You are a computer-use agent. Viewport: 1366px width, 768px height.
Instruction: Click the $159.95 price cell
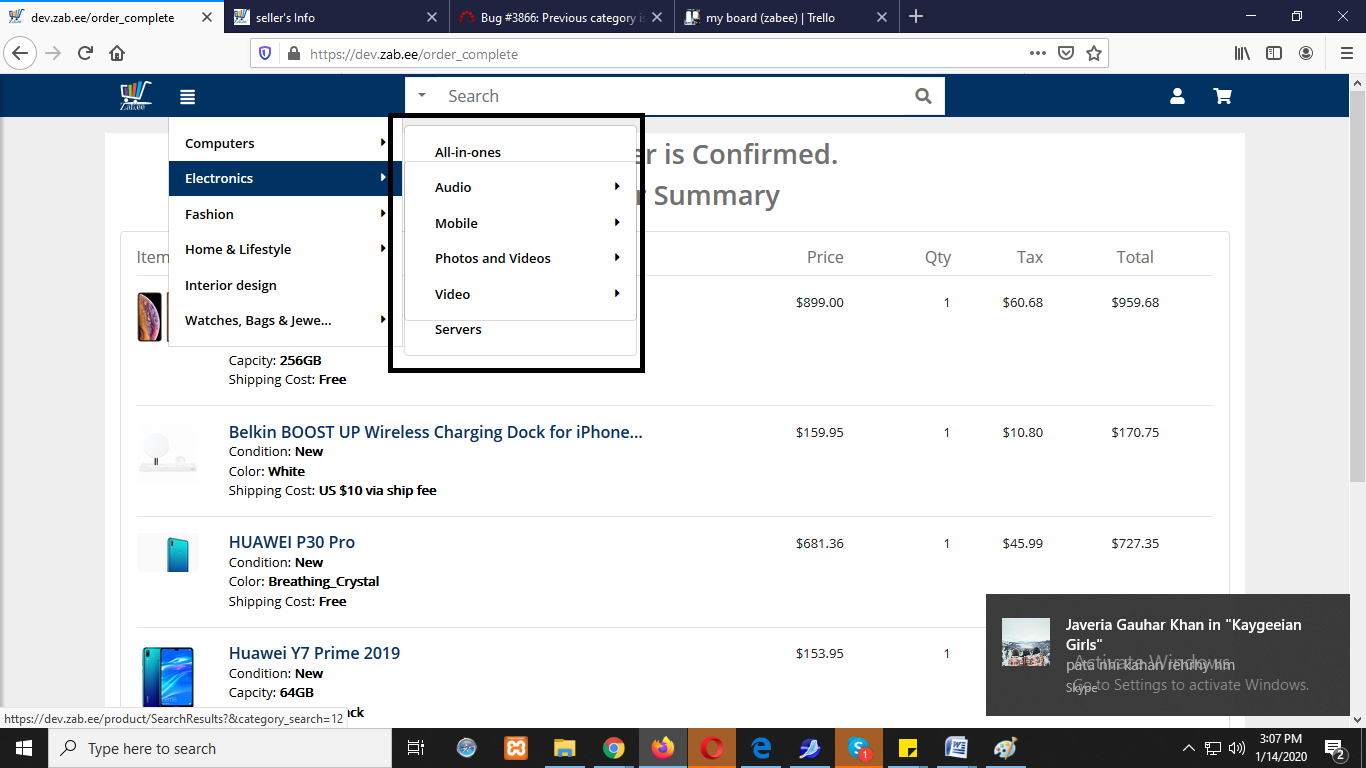[820, 433]
